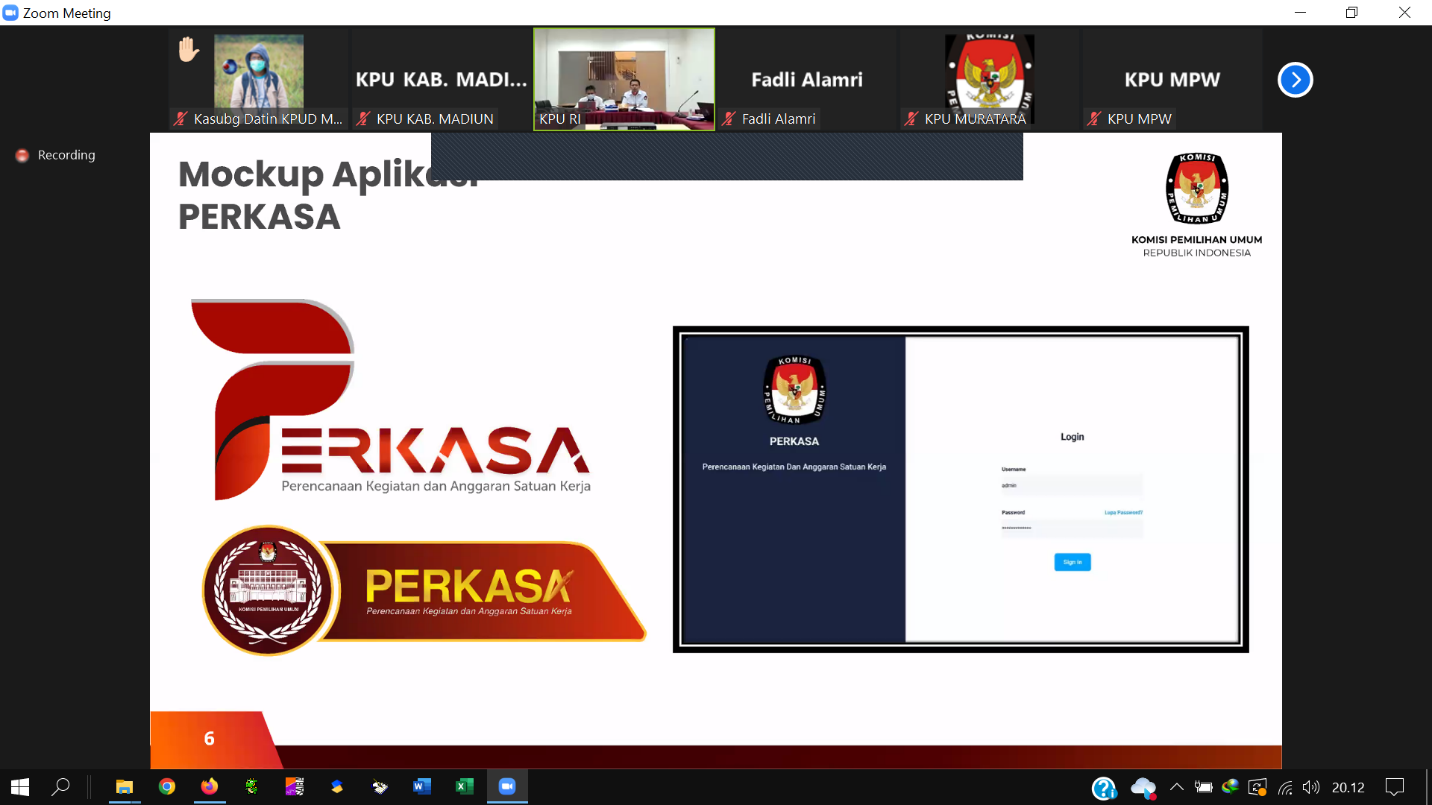Click the next participants arrow button

(x=1295, y=80)
